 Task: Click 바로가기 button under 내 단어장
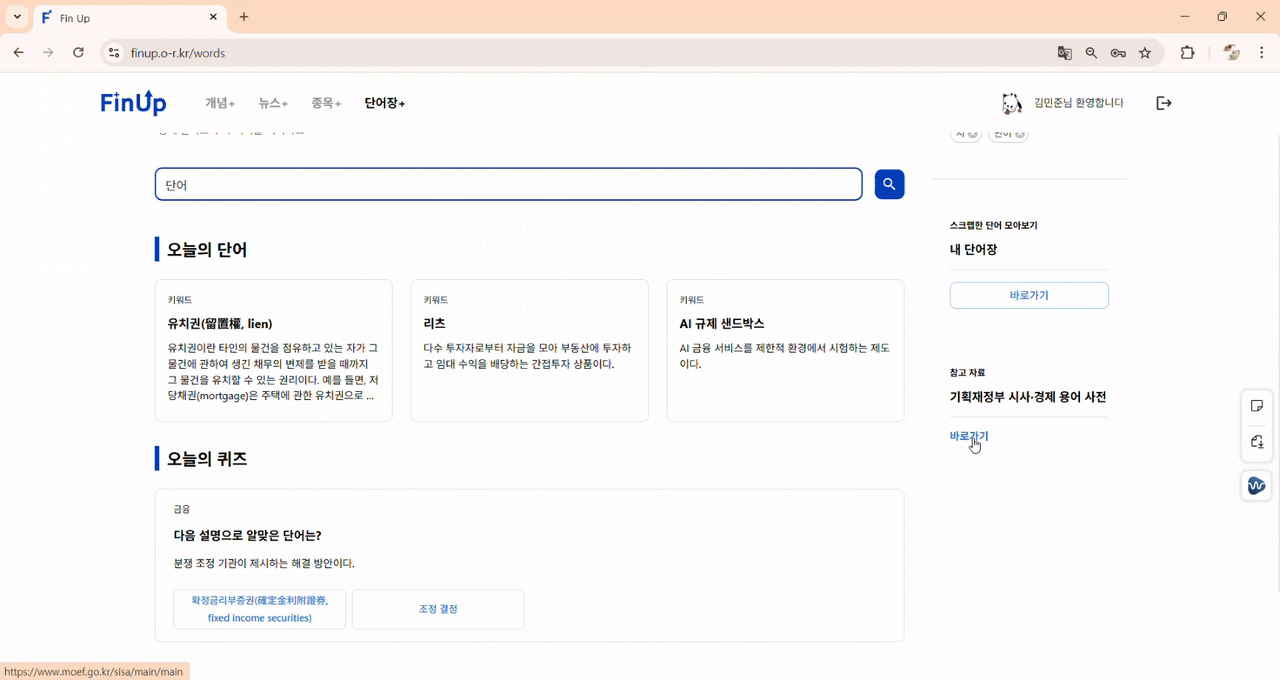[x=1029, y=295]
